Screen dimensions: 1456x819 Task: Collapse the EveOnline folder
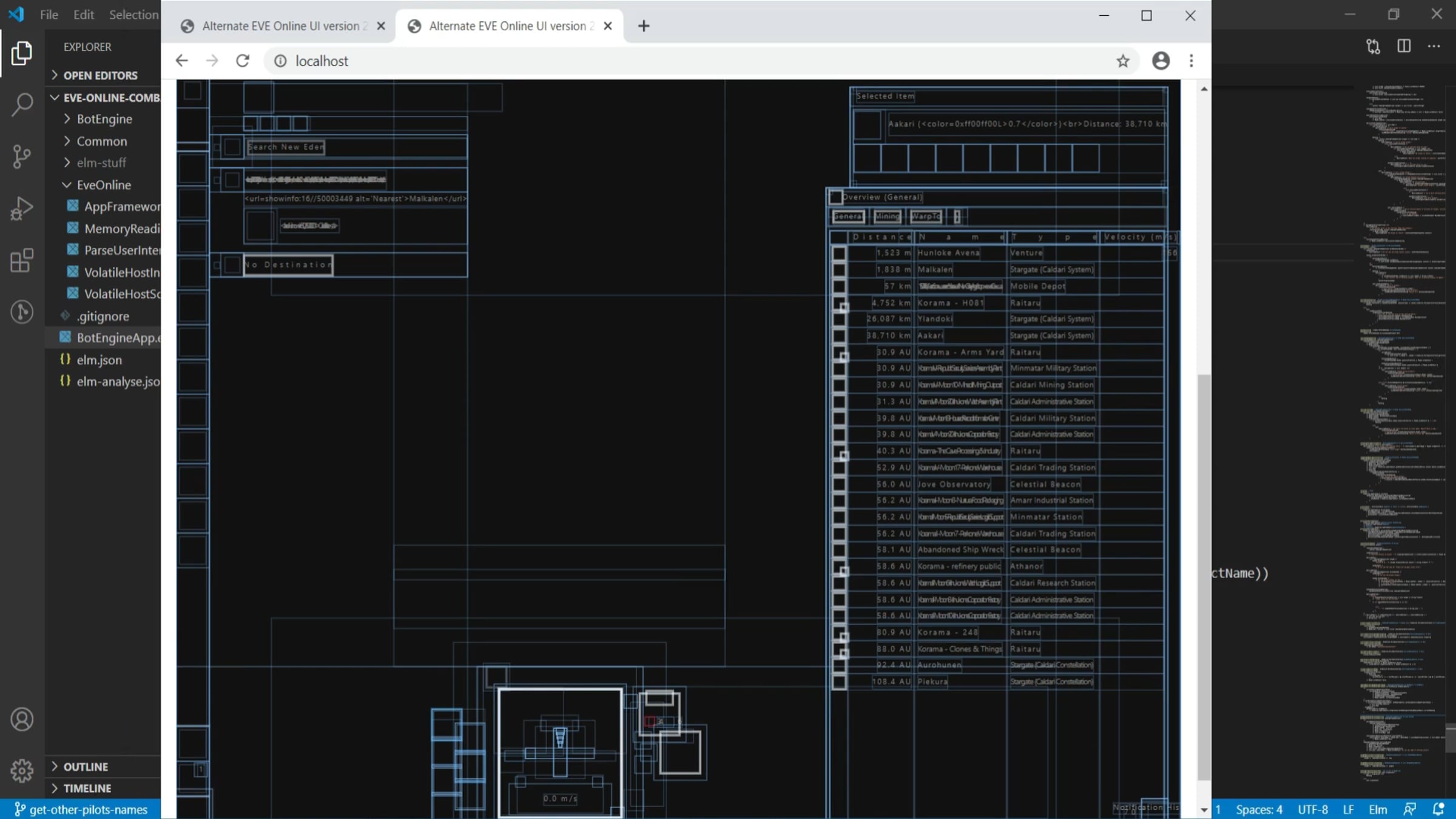(x=104, y=185)
